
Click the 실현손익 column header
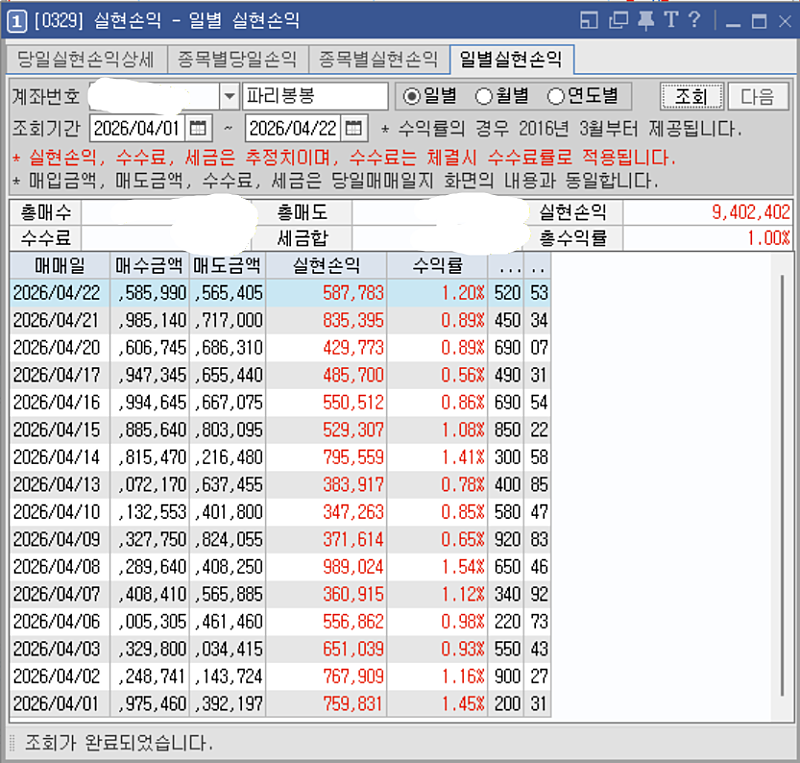[326, 265]
